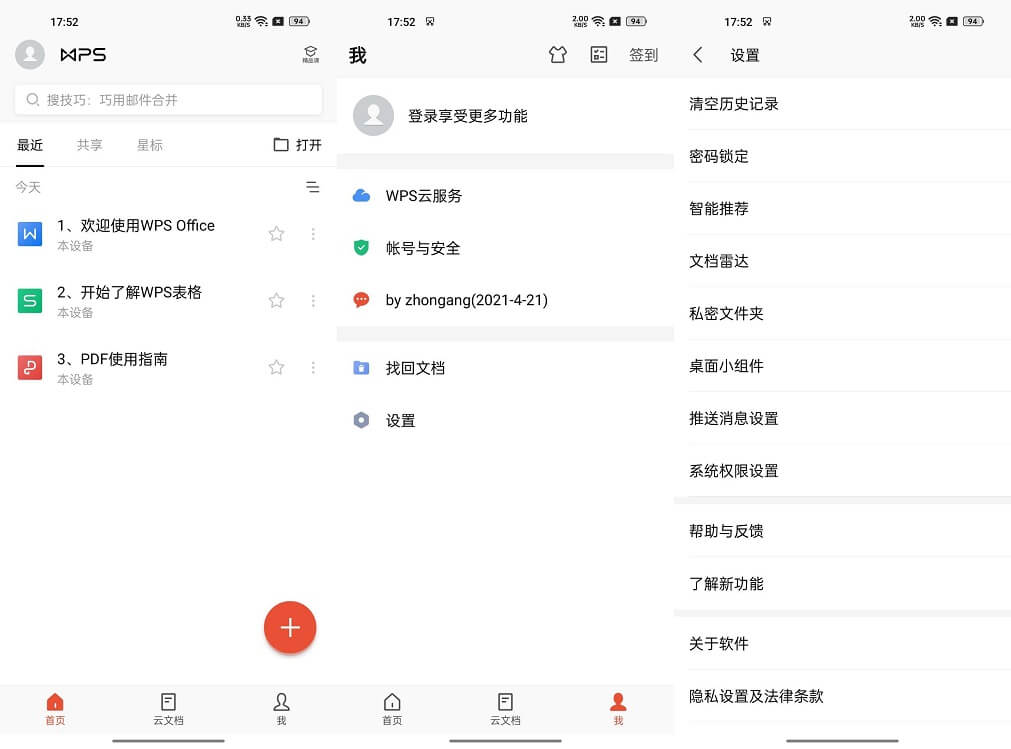Open 了解新功能
Image resolution: width=1011 pixels, height=749 pixels.
843,584
